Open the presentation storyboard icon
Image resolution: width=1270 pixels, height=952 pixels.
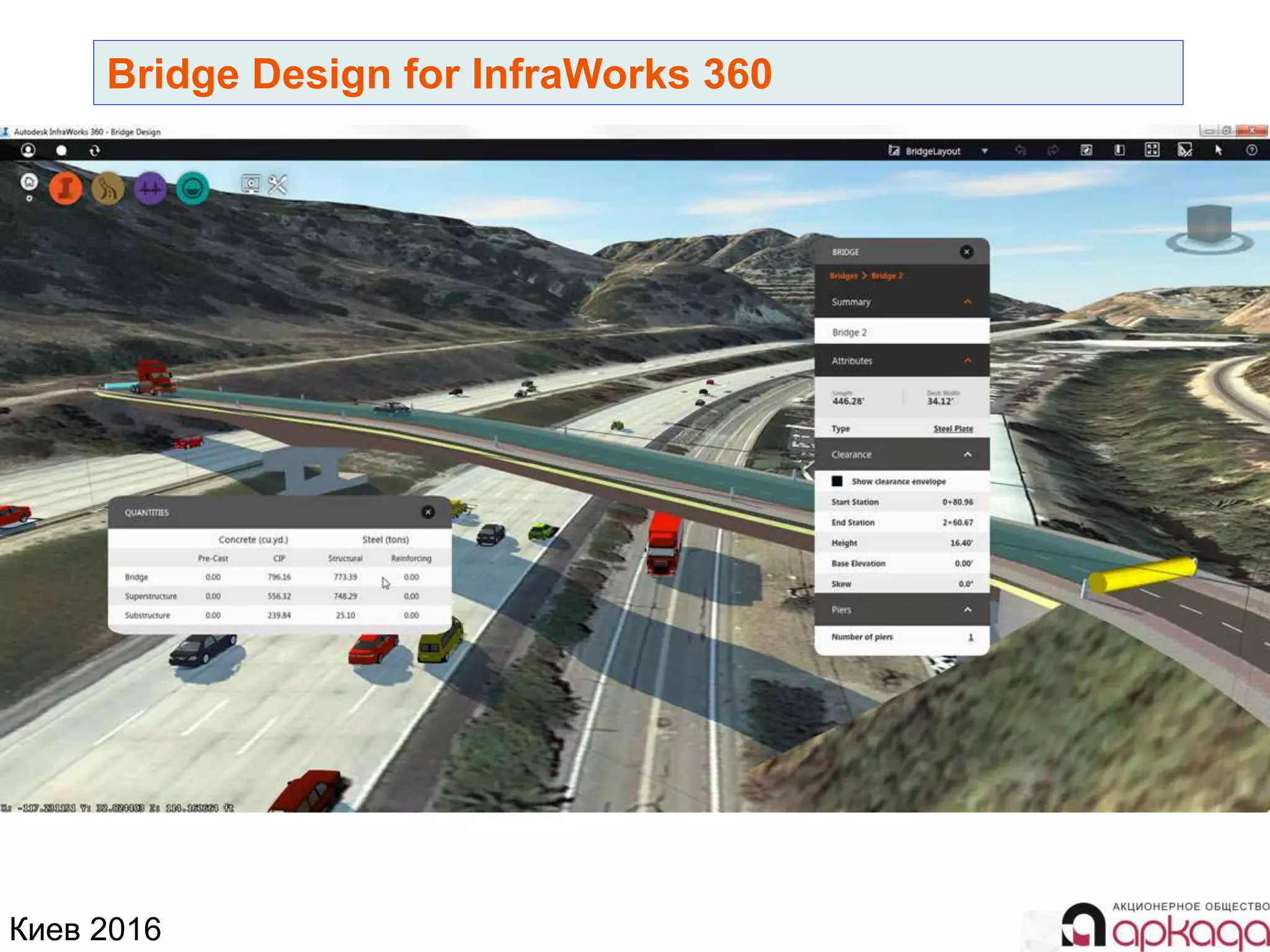tap(251, 183)
